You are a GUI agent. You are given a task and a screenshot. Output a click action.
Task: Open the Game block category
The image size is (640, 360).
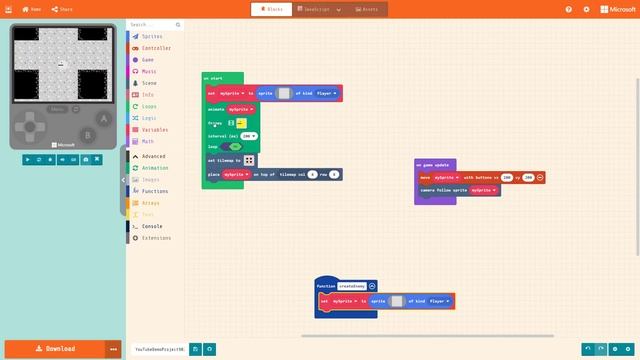point(155,60)
